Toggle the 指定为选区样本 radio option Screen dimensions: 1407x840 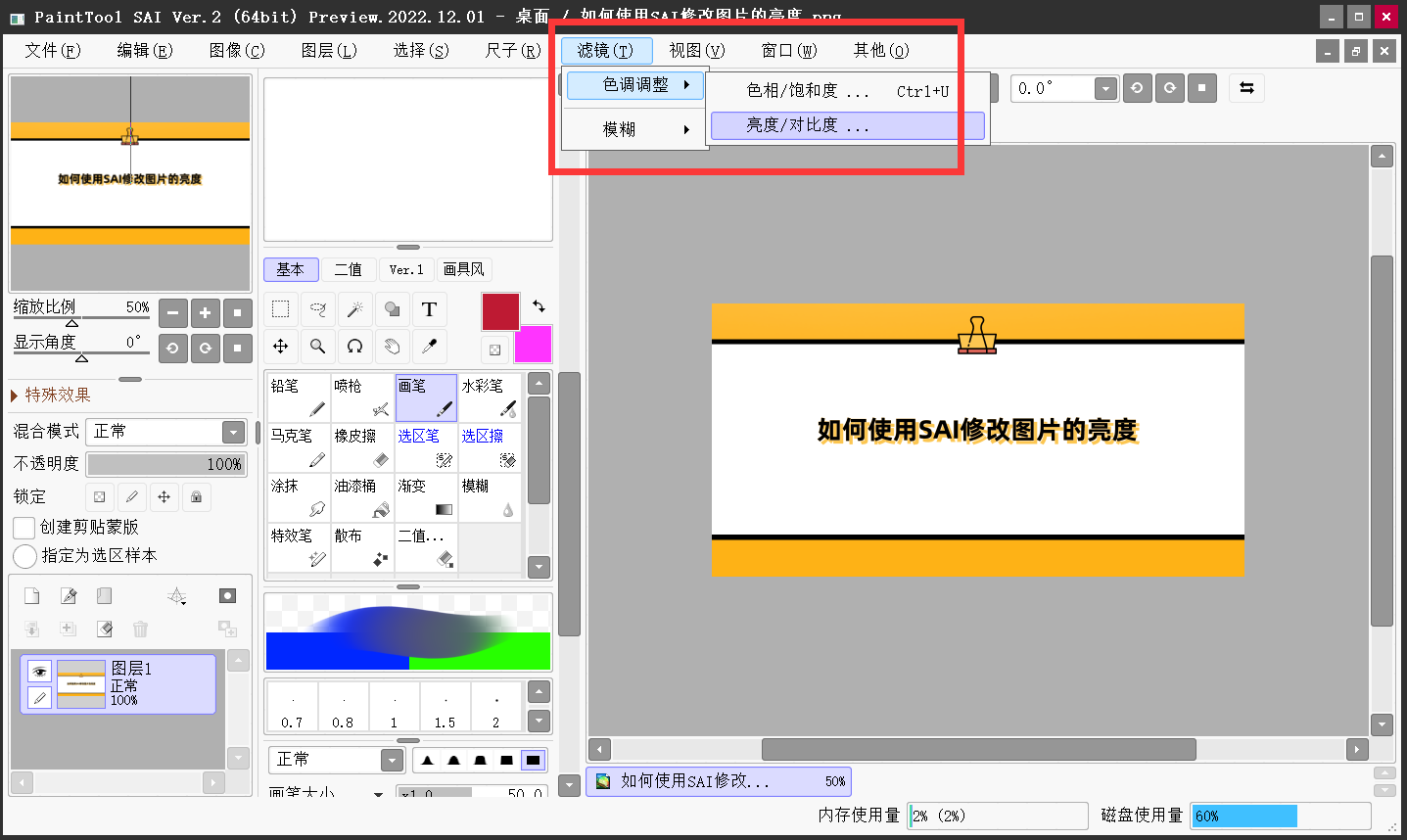pos(25,556)
